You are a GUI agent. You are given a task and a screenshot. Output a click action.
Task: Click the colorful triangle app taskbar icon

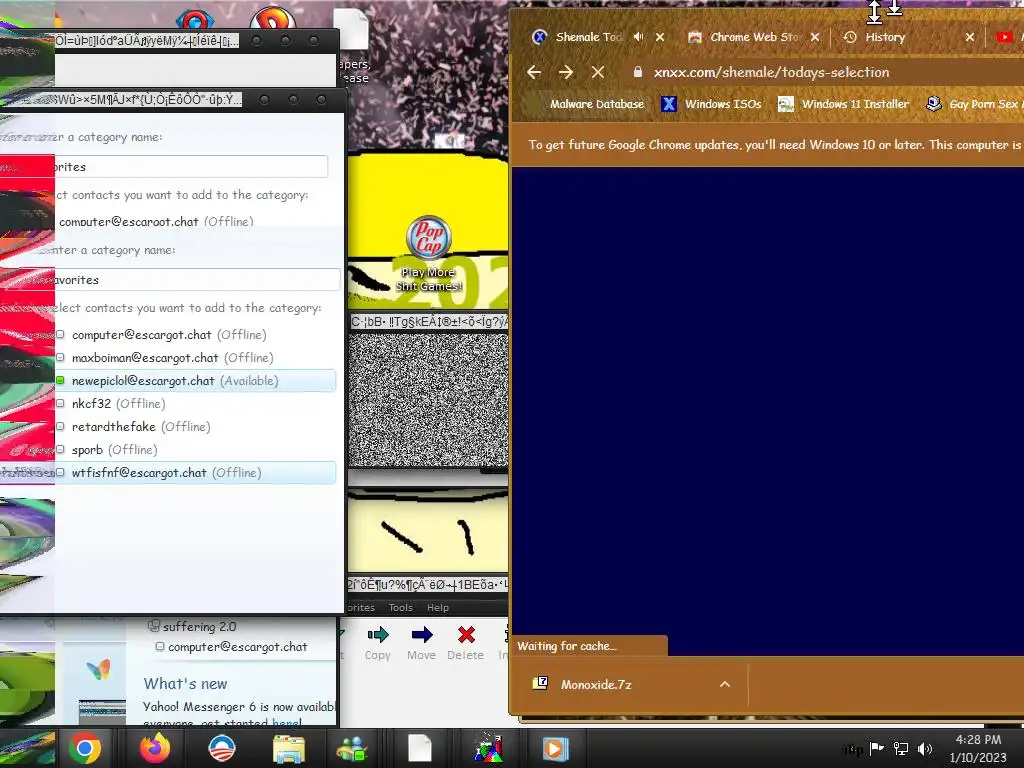point(488,748)
